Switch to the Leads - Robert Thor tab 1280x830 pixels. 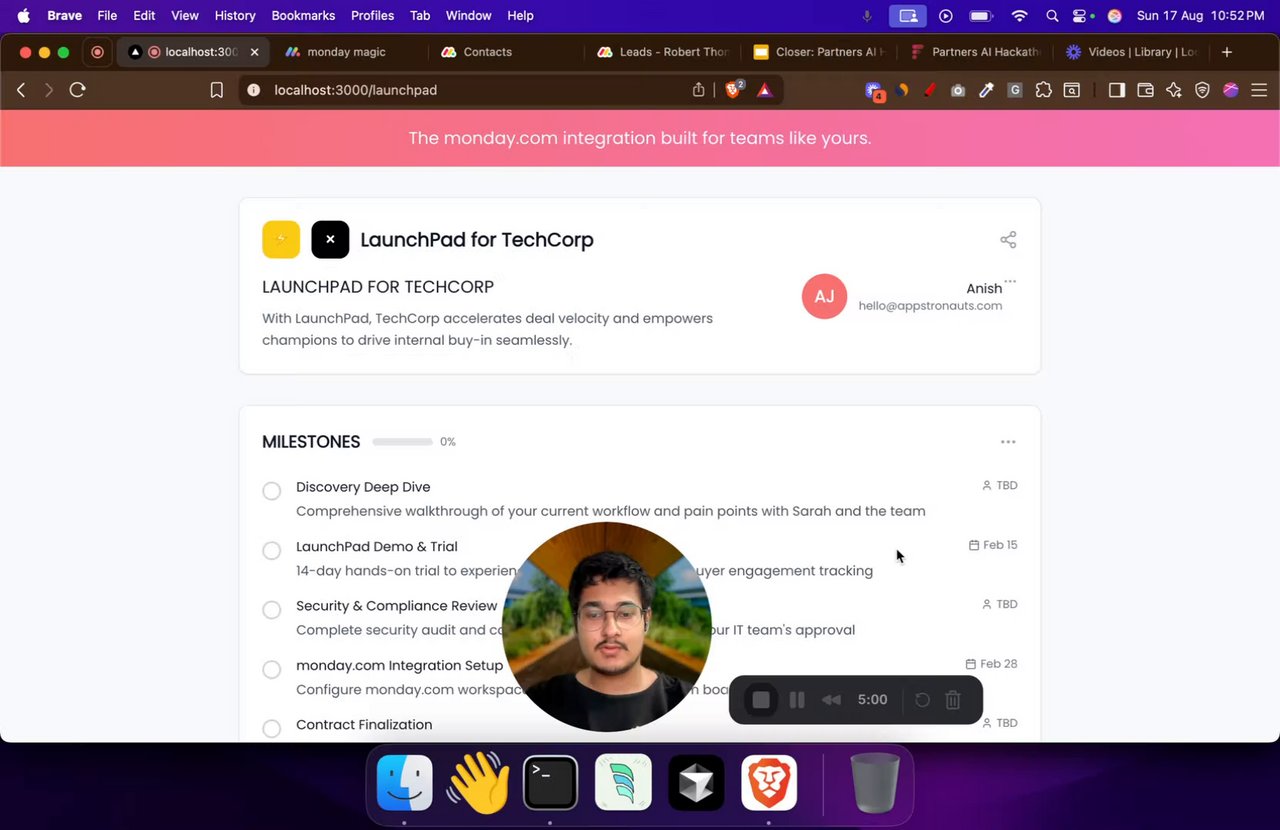(664, 52)
